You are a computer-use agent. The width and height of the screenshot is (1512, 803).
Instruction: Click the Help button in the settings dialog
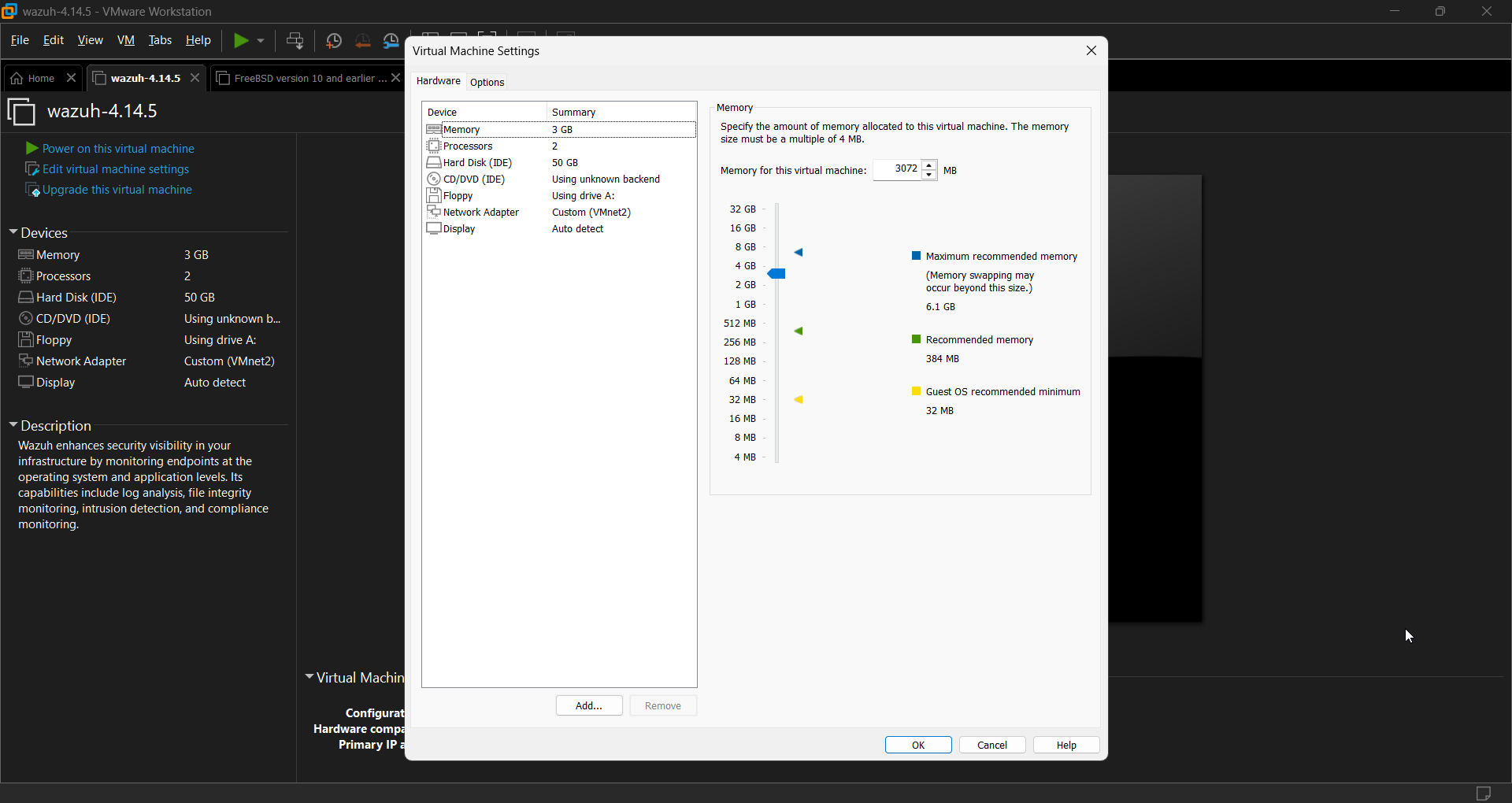(1066, 745)
